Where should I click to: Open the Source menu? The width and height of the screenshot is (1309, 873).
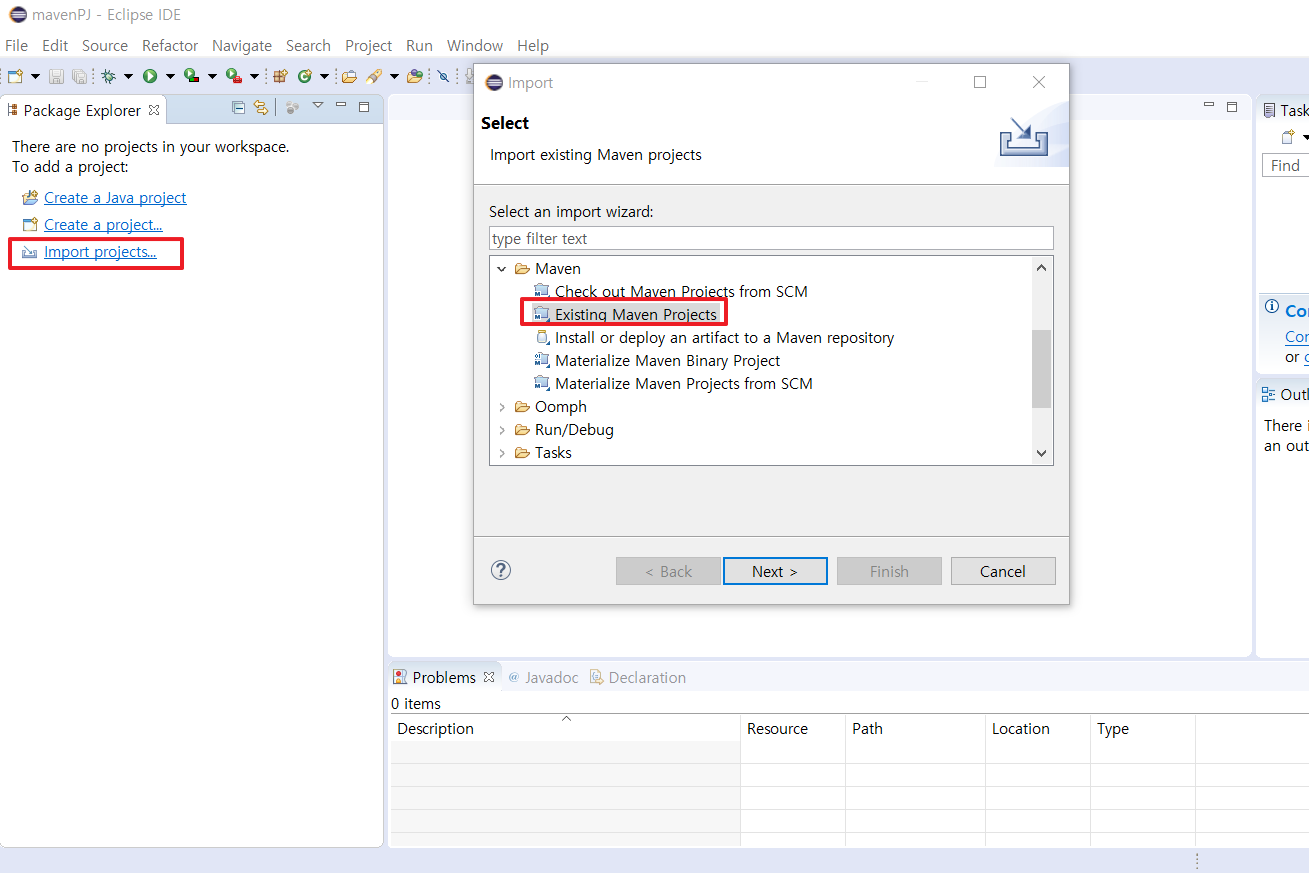(x=105, y=45)
